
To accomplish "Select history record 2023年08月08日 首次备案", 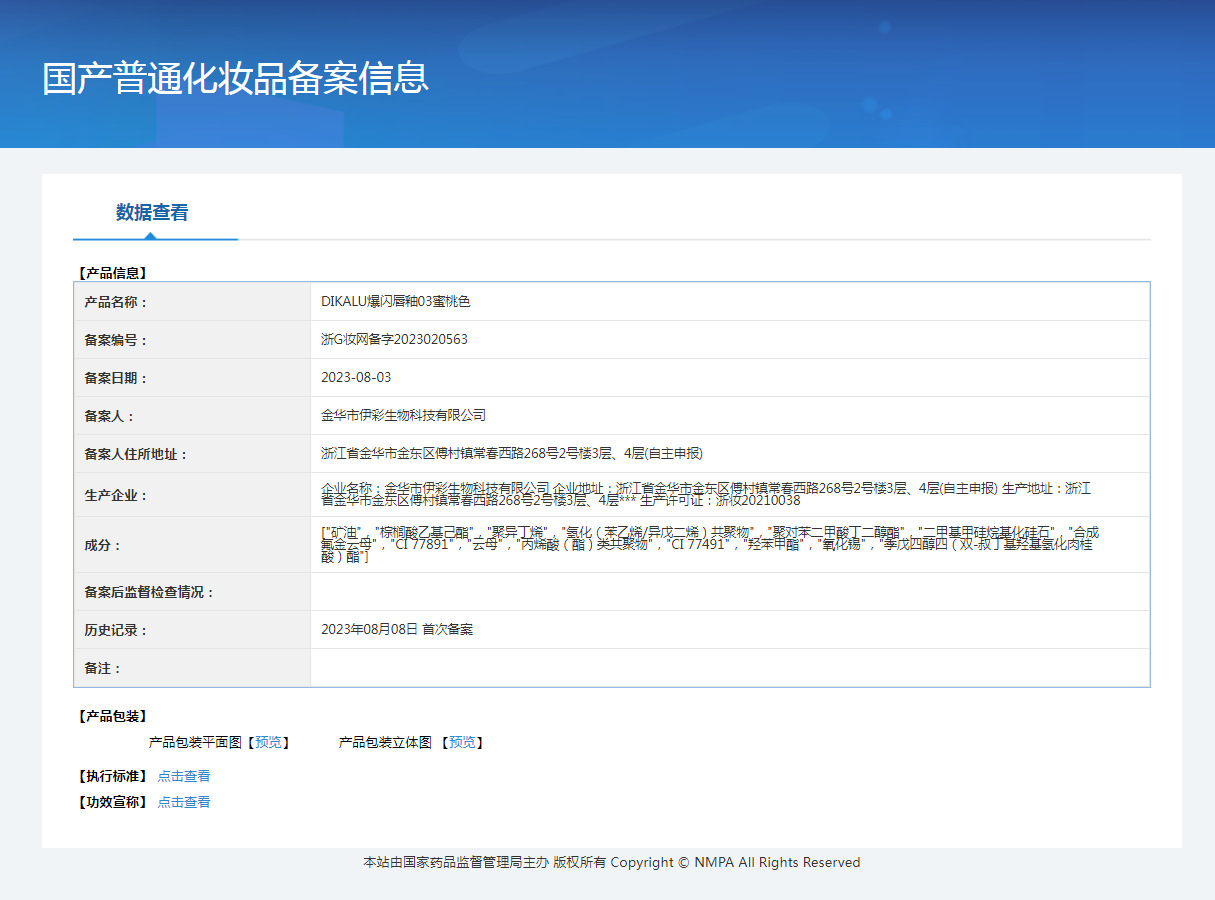I will point(397,629).
